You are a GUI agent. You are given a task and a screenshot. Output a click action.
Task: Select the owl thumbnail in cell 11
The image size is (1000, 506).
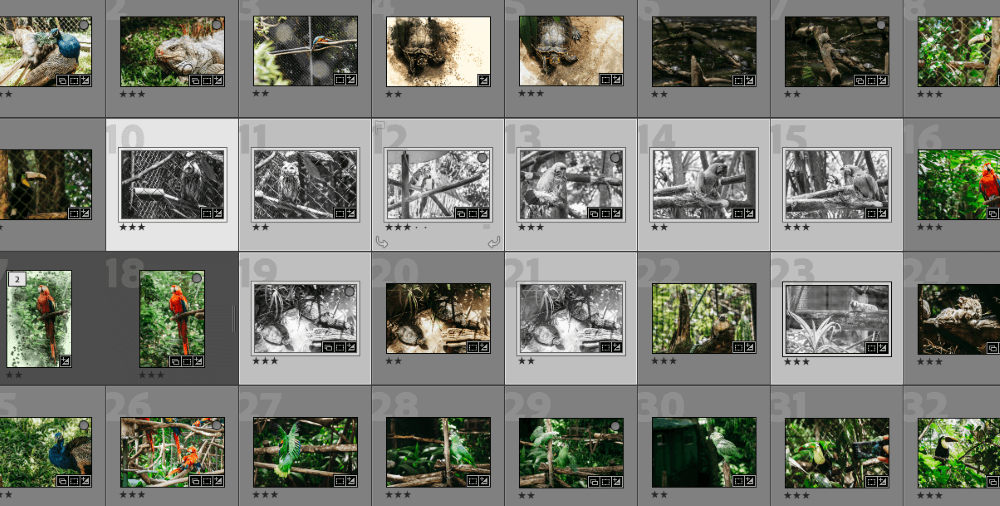[305, 184]
